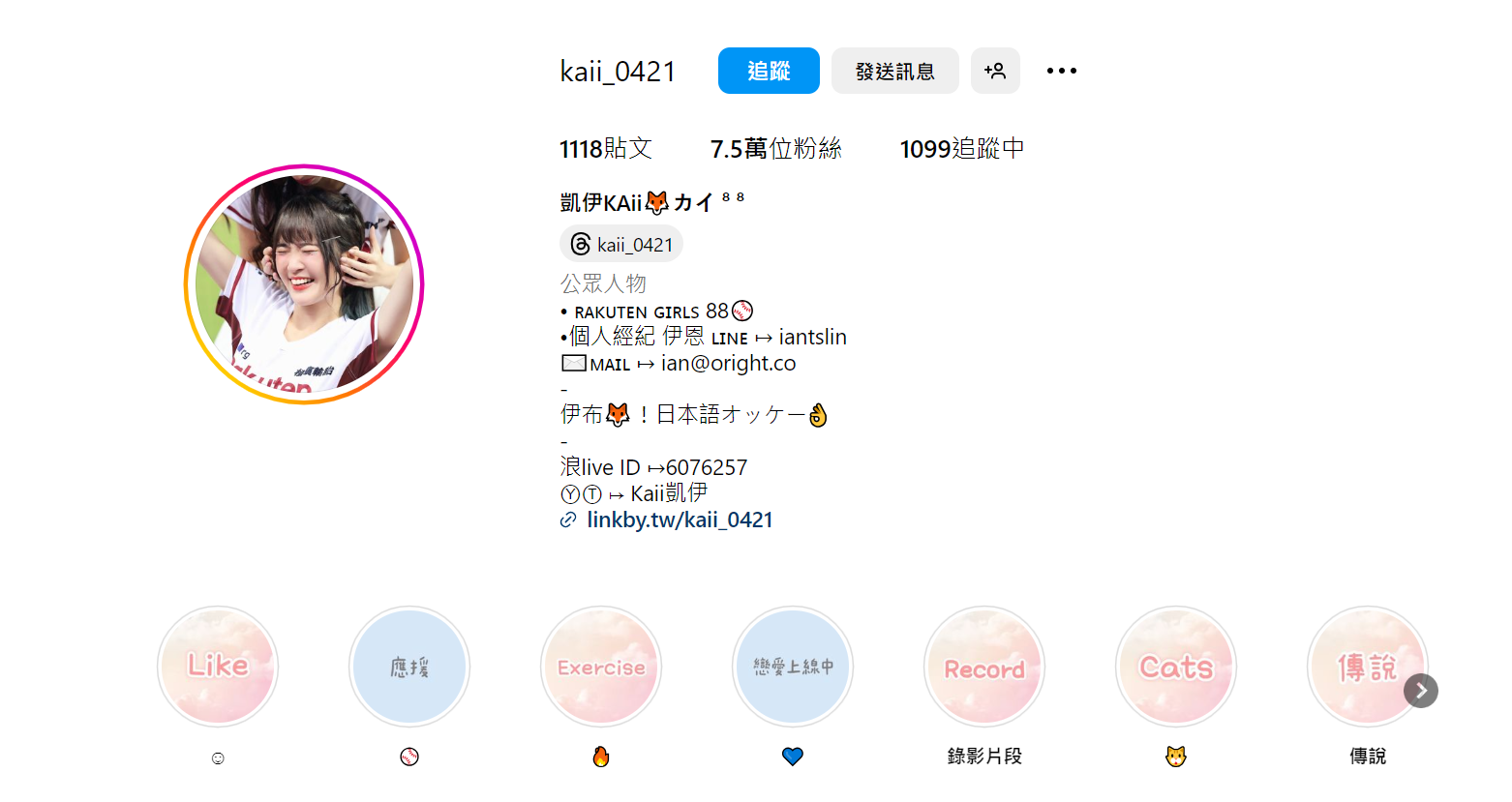Open the Record story highlight
Screen dimensions: 1512x802
click(984, 667)
